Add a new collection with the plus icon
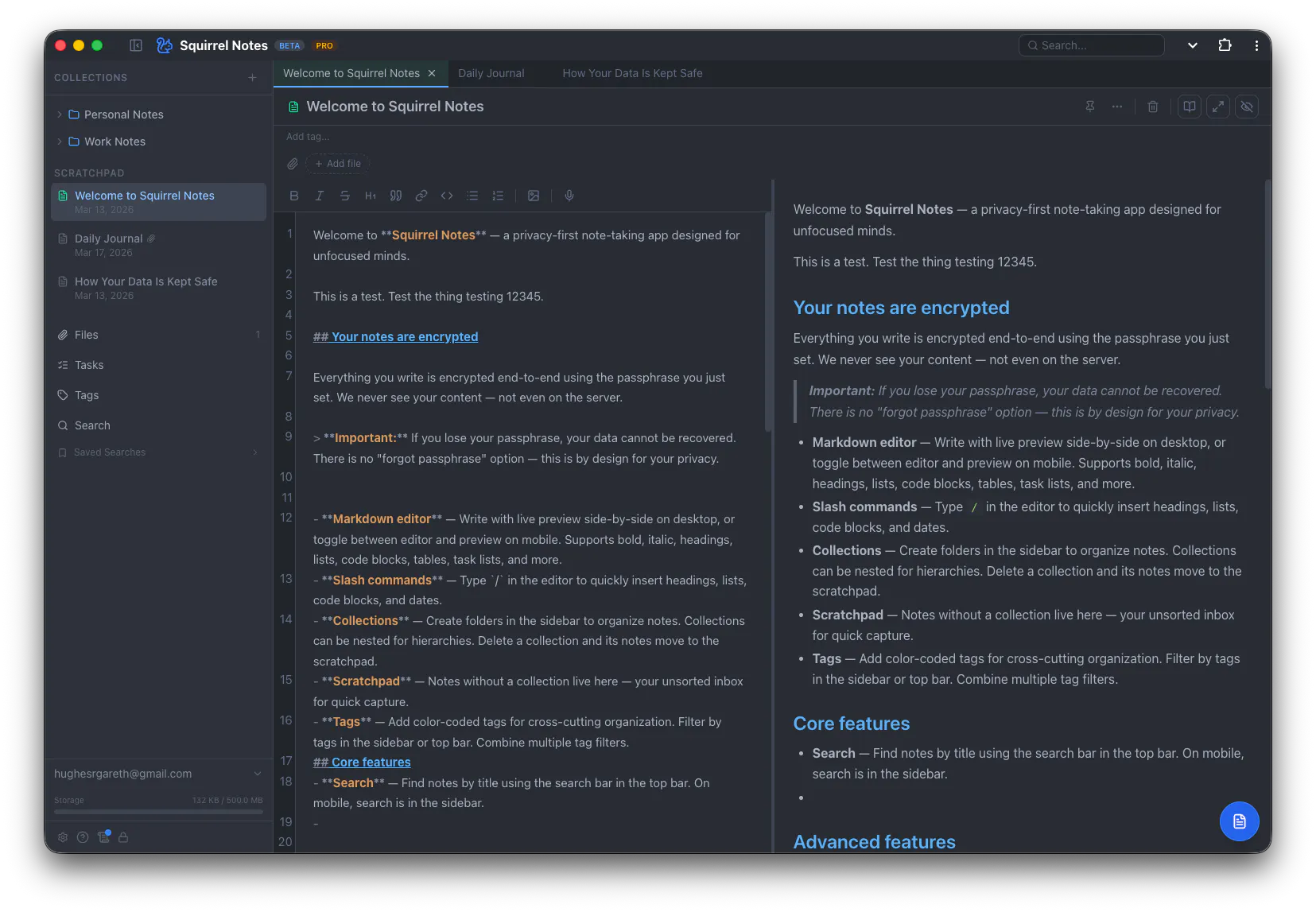Viewport: 1316px width, 912px height. 252,78
